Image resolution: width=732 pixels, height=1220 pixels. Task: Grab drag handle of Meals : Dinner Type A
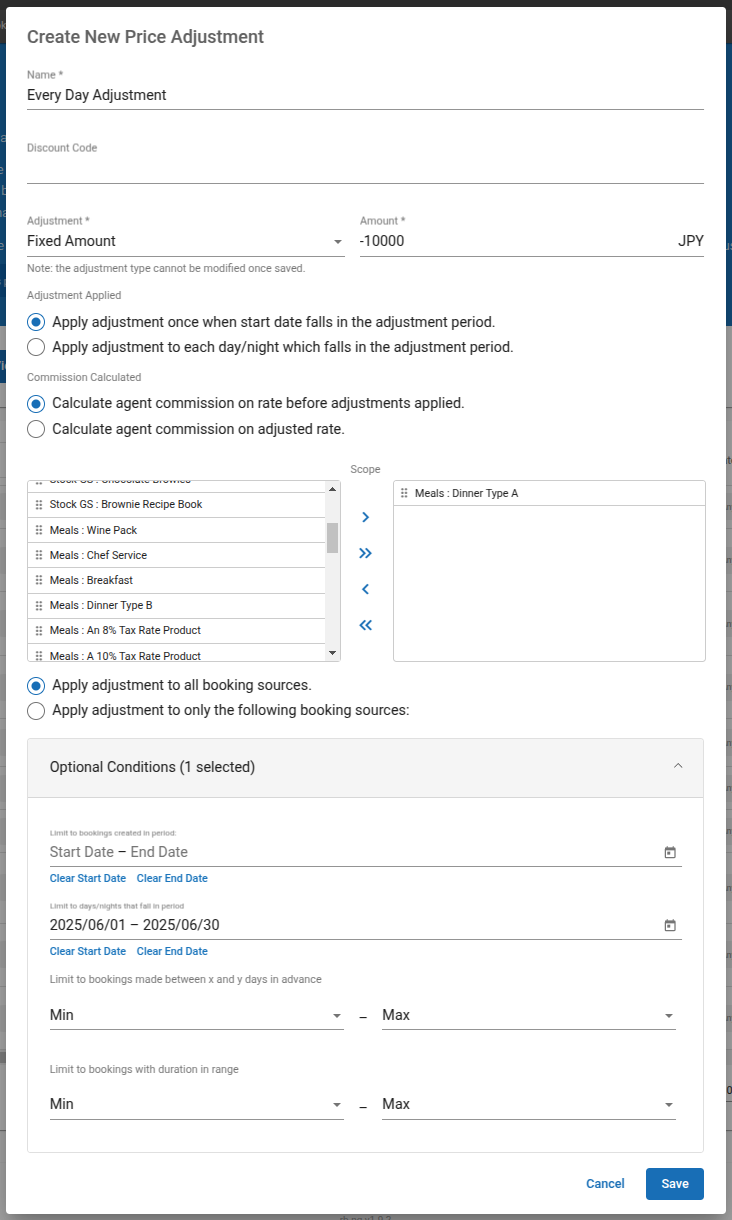point(404,493)
